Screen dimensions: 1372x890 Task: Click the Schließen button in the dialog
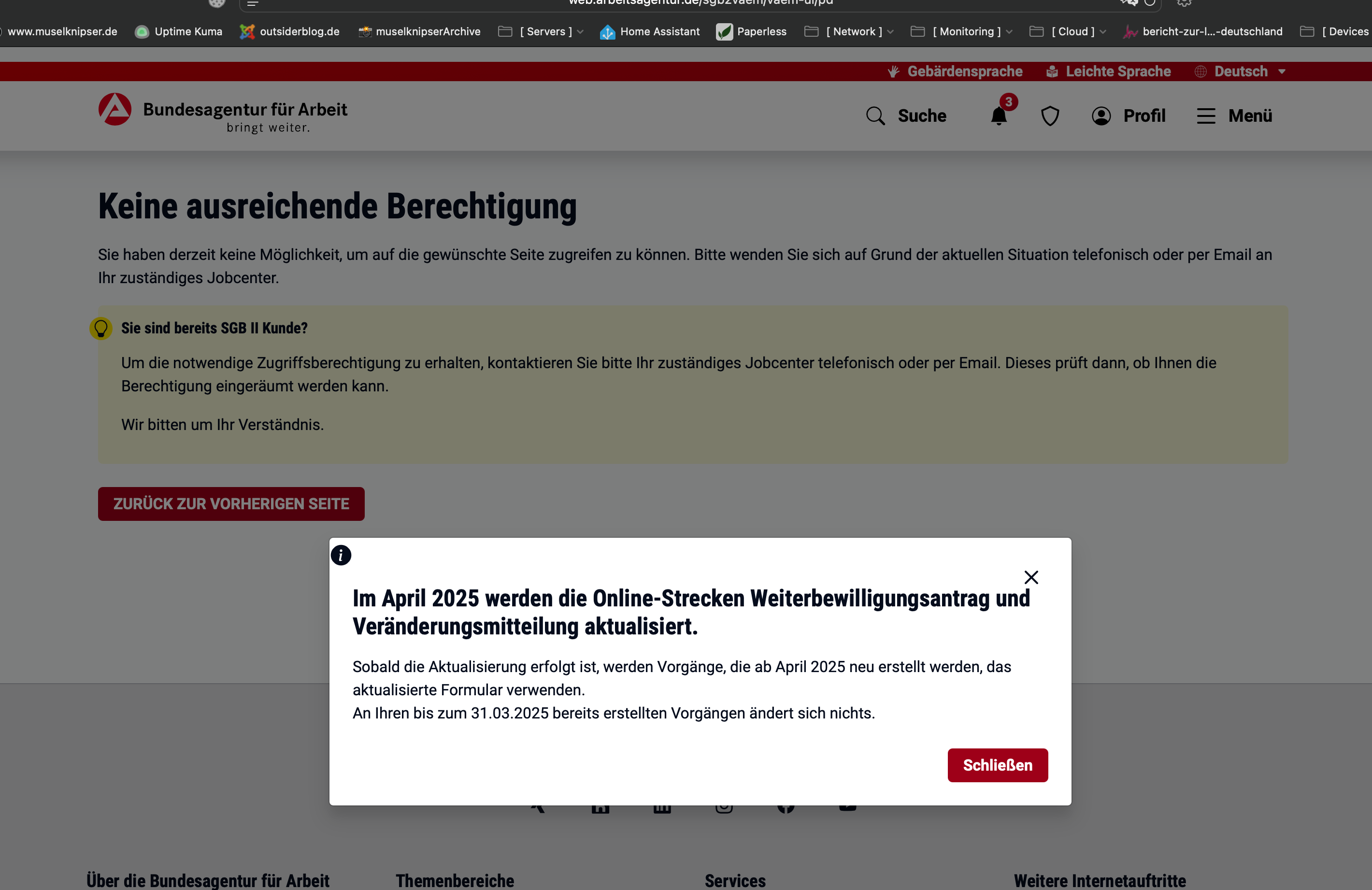click(x=997, y=765)
